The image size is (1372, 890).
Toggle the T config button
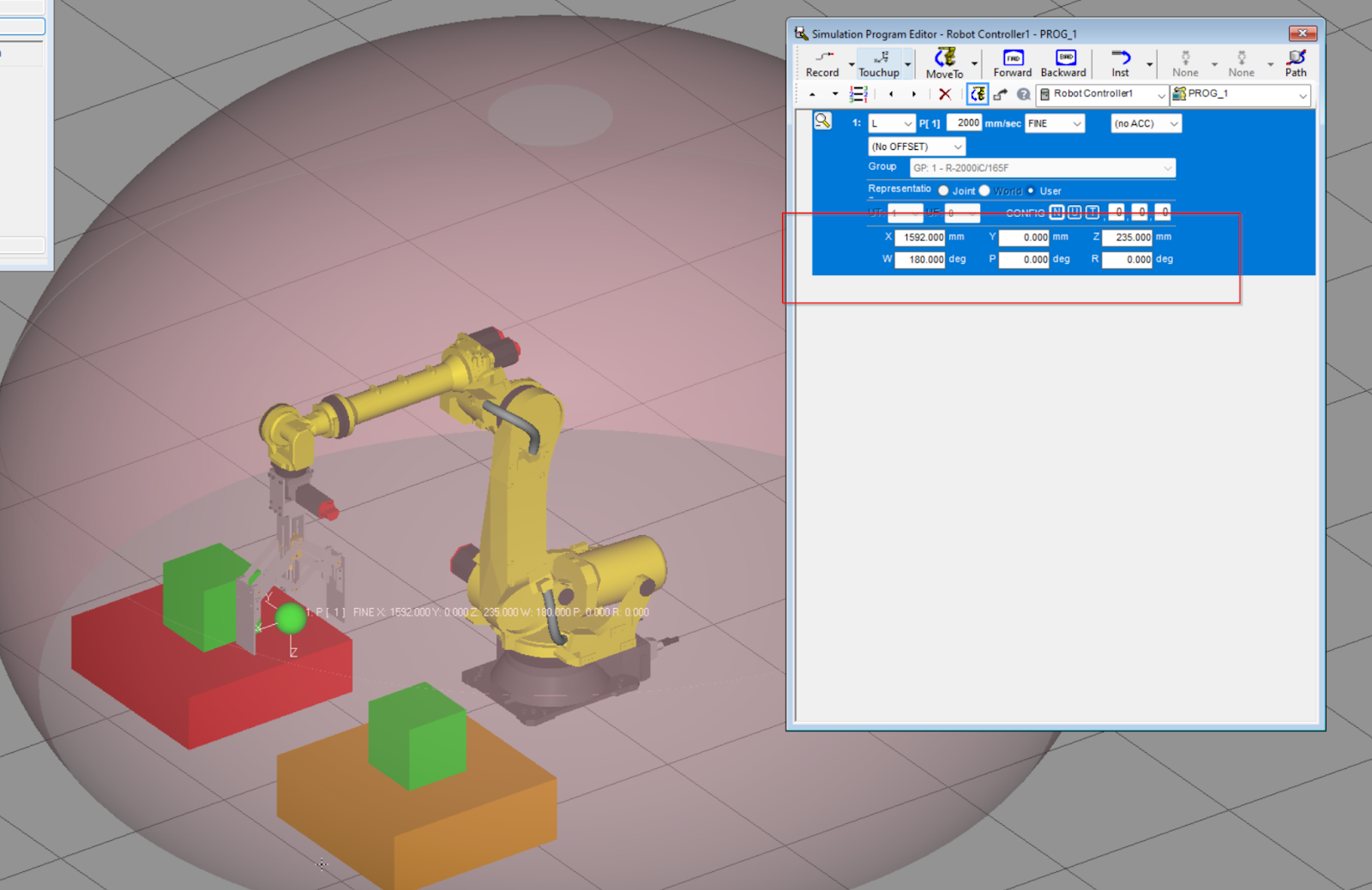tap(1092, 212)
